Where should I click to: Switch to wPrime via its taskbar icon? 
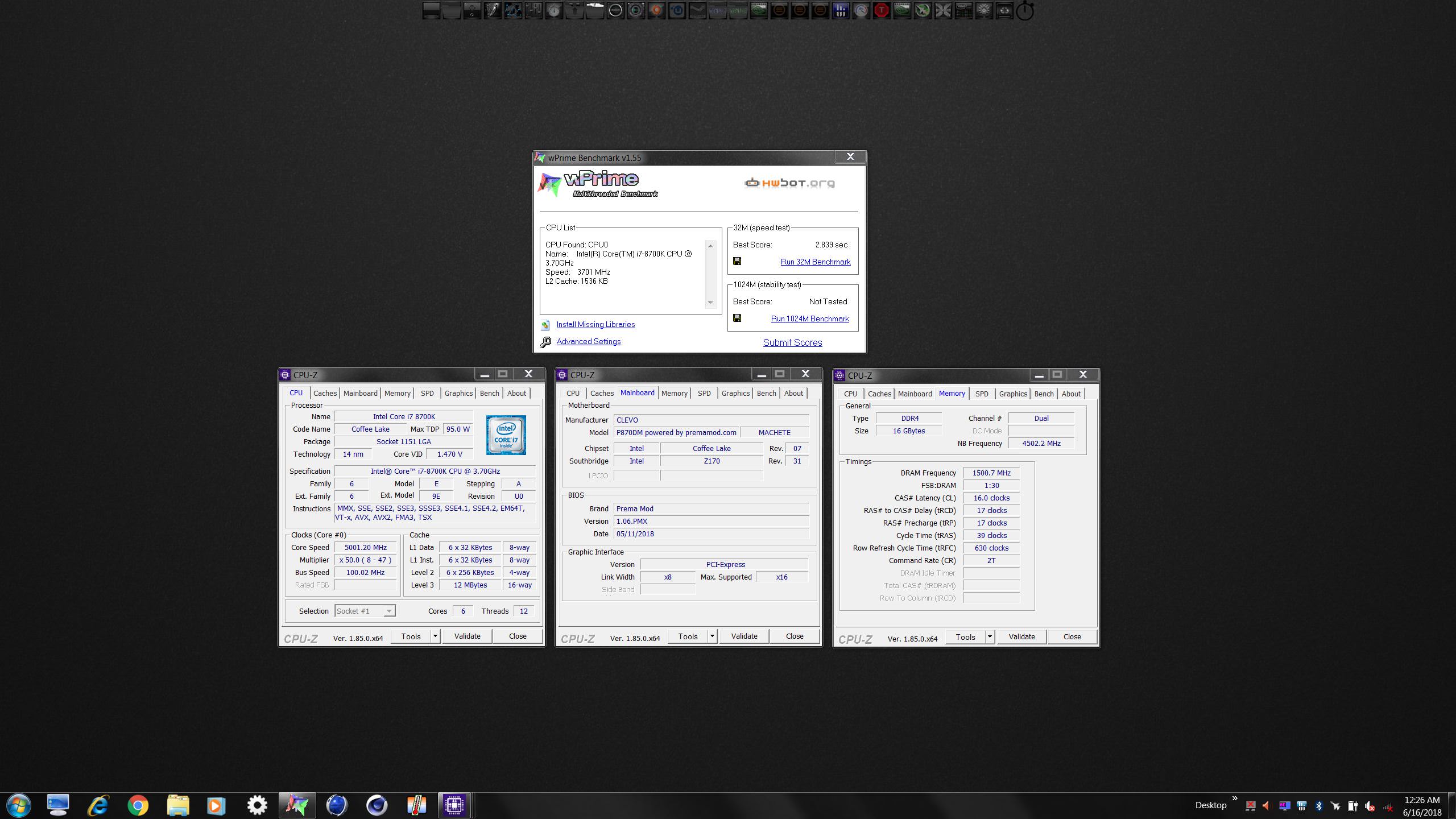(297, 805)
